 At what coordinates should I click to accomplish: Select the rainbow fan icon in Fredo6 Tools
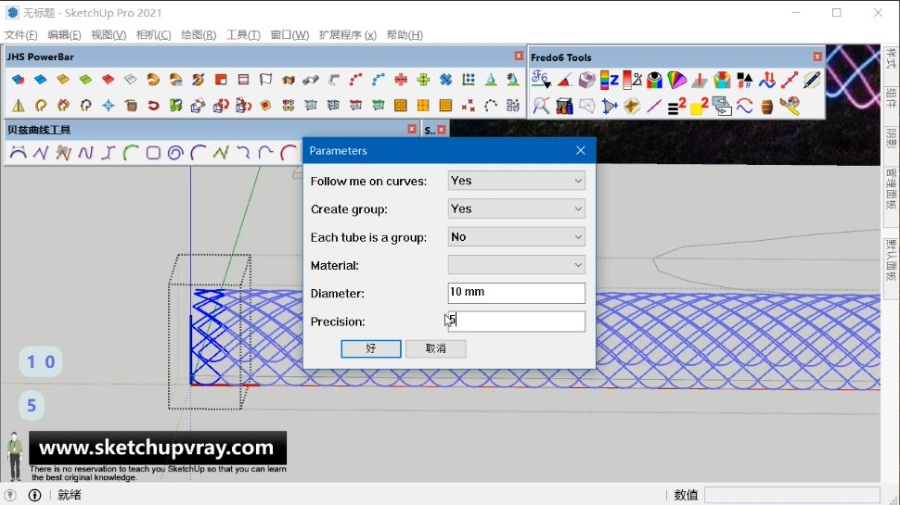(x=677, y=80)
